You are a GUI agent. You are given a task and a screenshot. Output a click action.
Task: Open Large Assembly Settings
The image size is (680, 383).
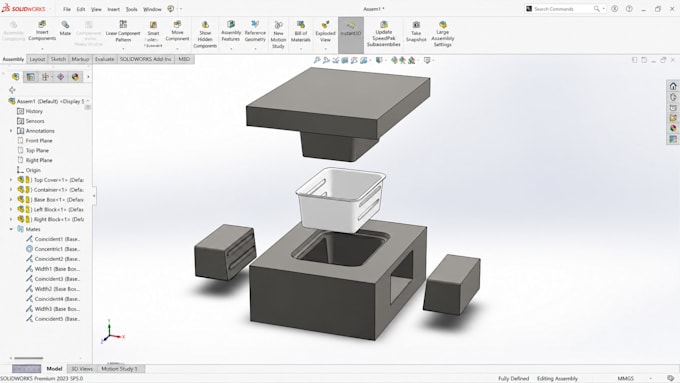point(442,34)
